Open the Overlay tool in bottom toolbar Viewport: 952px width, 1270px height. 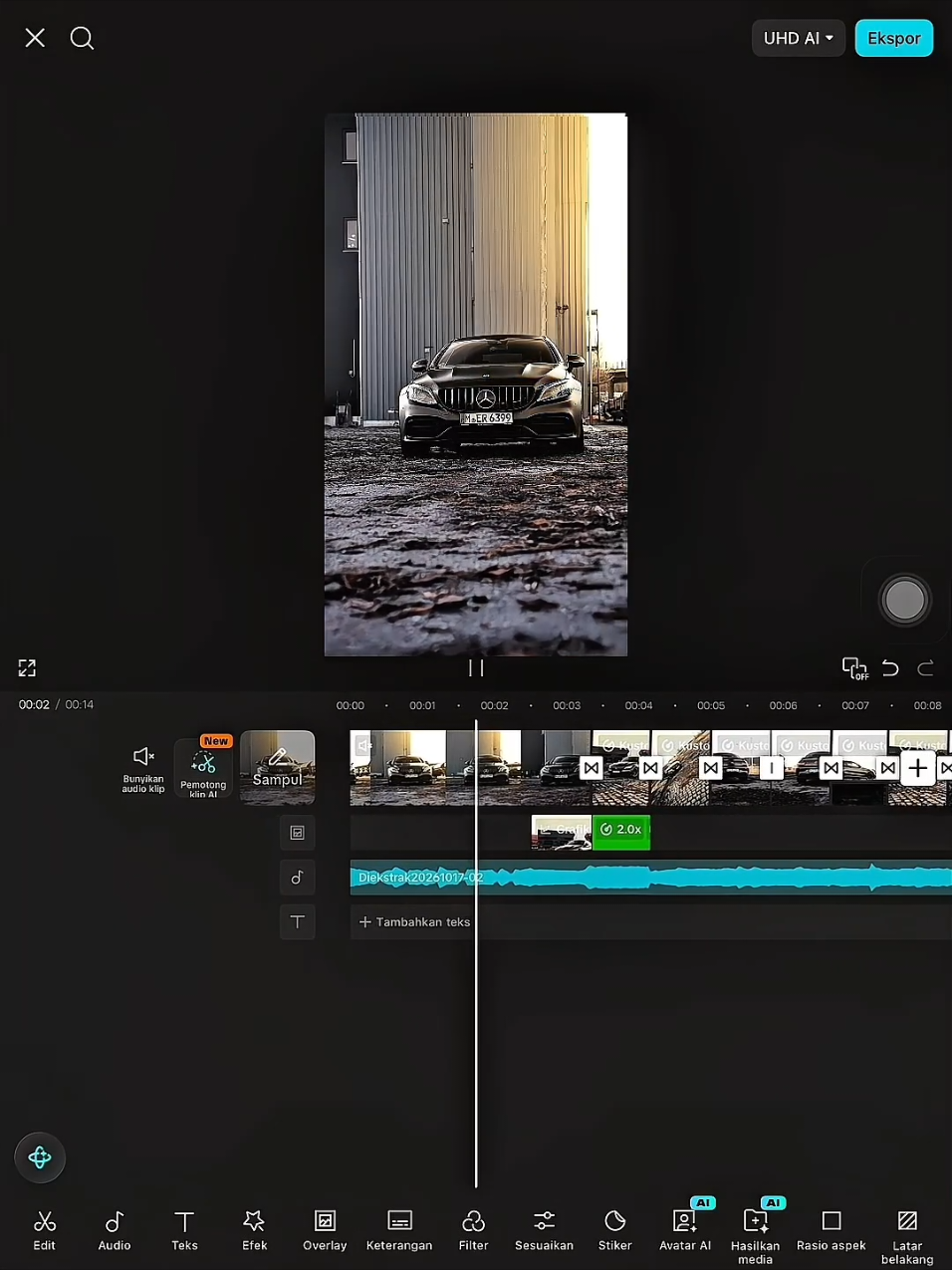pos(325,1230)
